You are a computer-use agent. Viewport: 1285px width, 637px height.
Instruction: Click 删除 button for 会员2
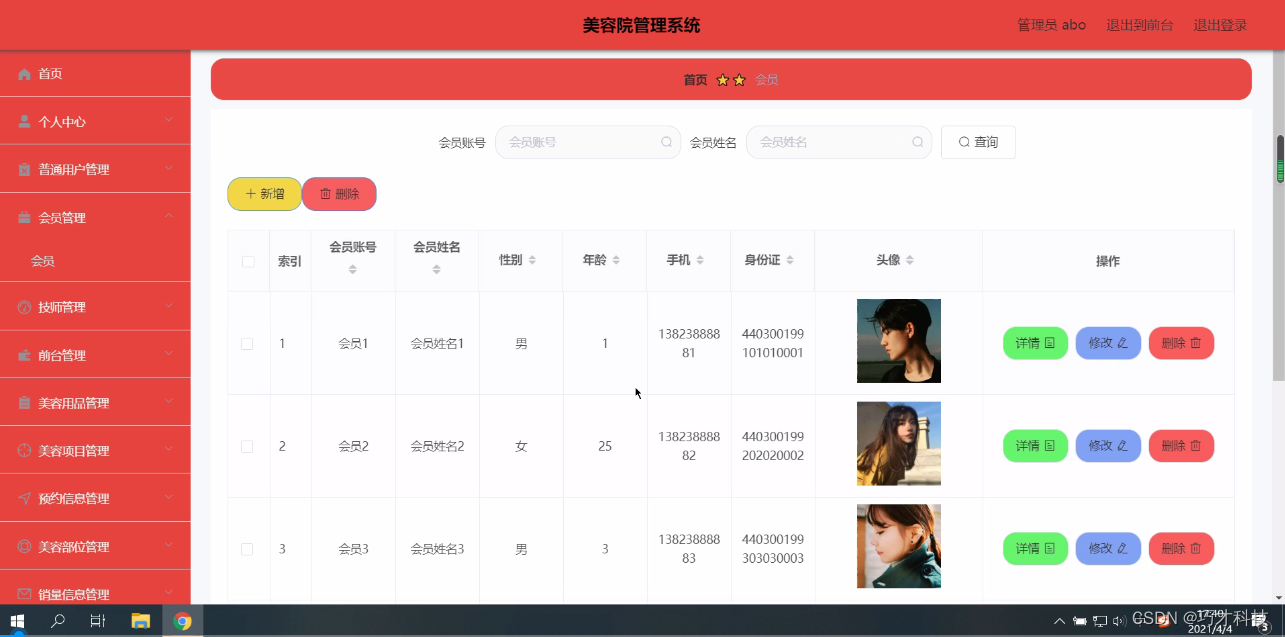pos(1181,446)
